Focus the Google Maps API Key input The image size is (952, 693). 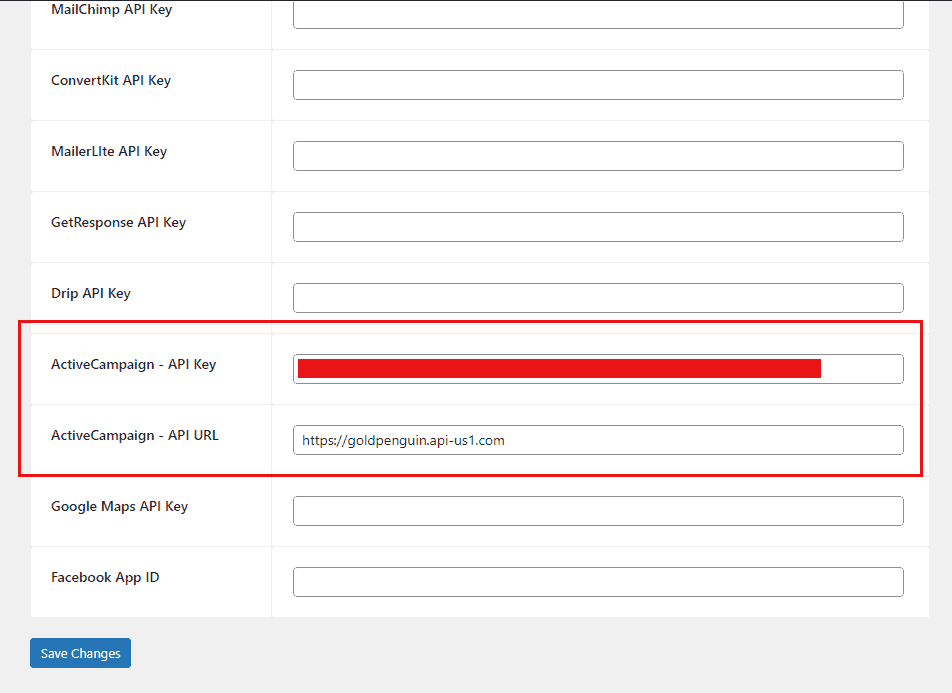pyautogui.click(x=598, y=511)
